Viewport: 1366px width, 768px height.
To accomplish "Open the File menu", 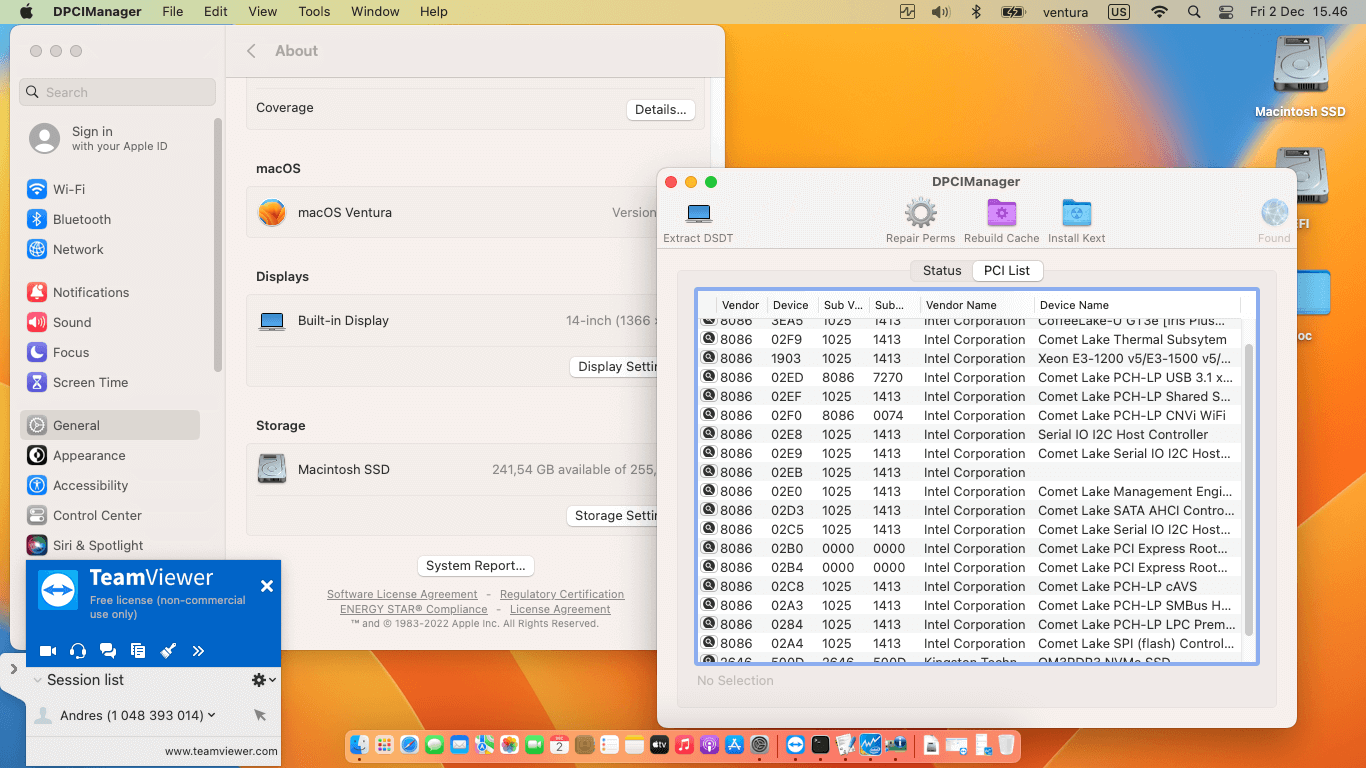I will (173, 12).
